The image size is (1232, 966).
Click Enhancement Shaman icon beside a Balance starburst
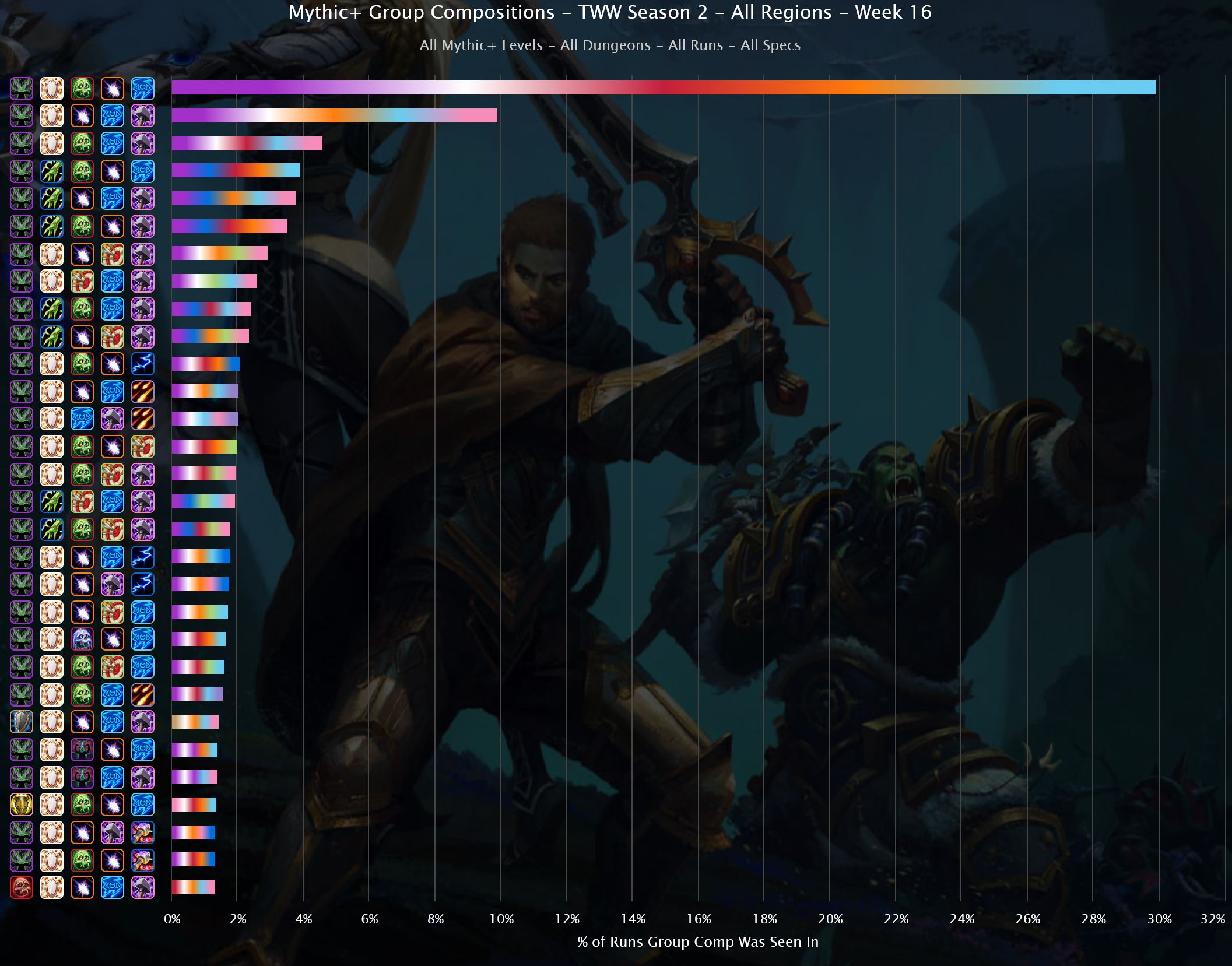(143, 859)
